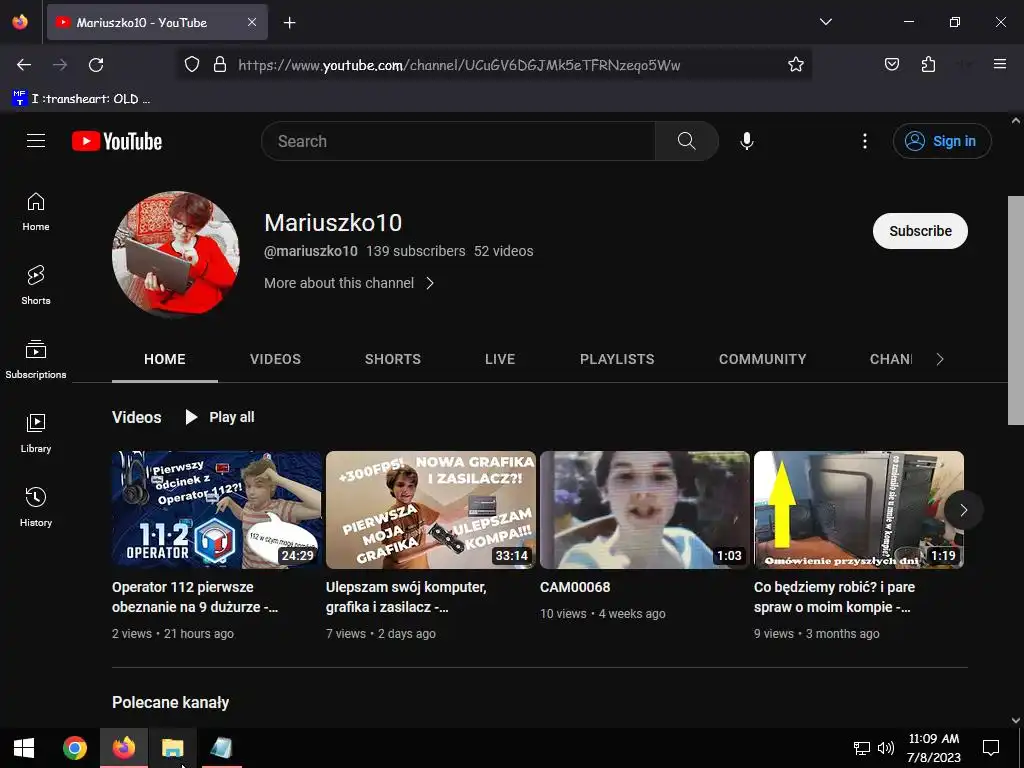Viewport: 1024px width, 768px height.
Task: Open the Windows notification center
Action: pos(991,748)
